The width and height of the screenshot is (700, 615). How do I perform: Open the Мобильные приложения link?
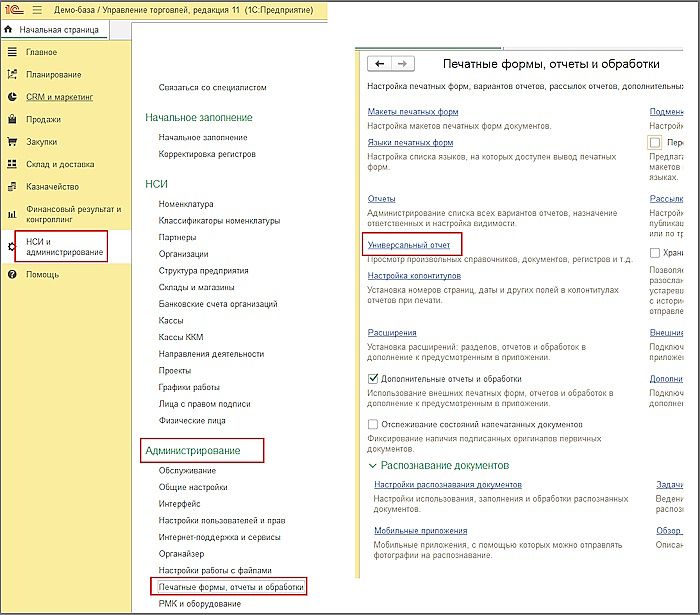(x=421, y=530)
